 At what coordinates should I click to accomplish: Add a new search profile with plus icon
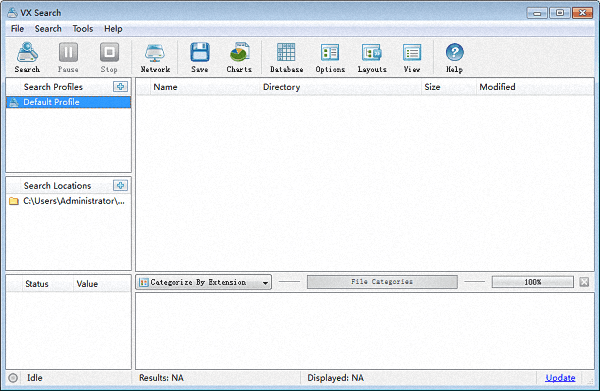click(121, 86)
